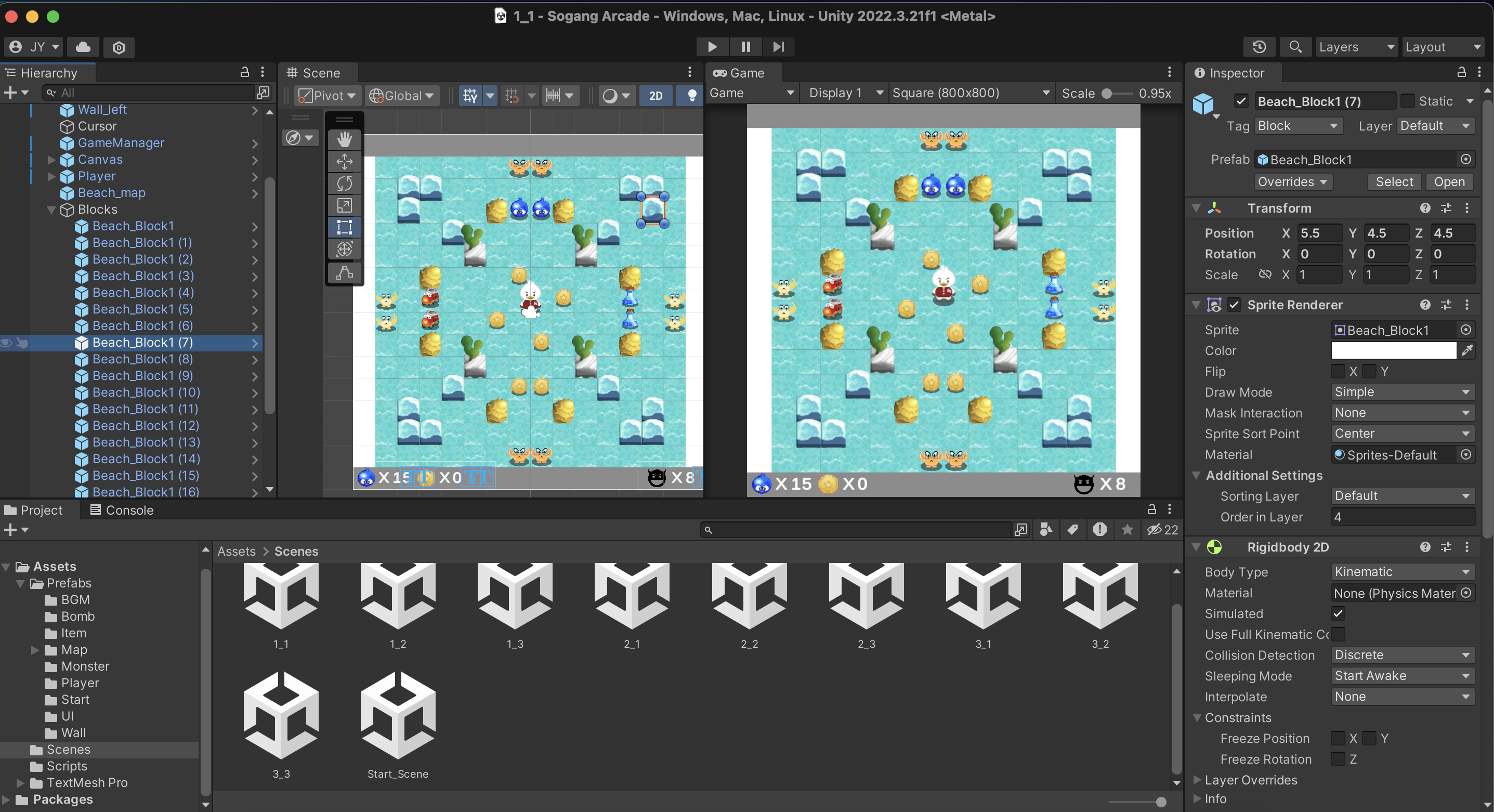Select the Scale tool in Scene toolbar
This screenshot has height=812, width=1494.
pyautogui.click(x=345, y=205)
